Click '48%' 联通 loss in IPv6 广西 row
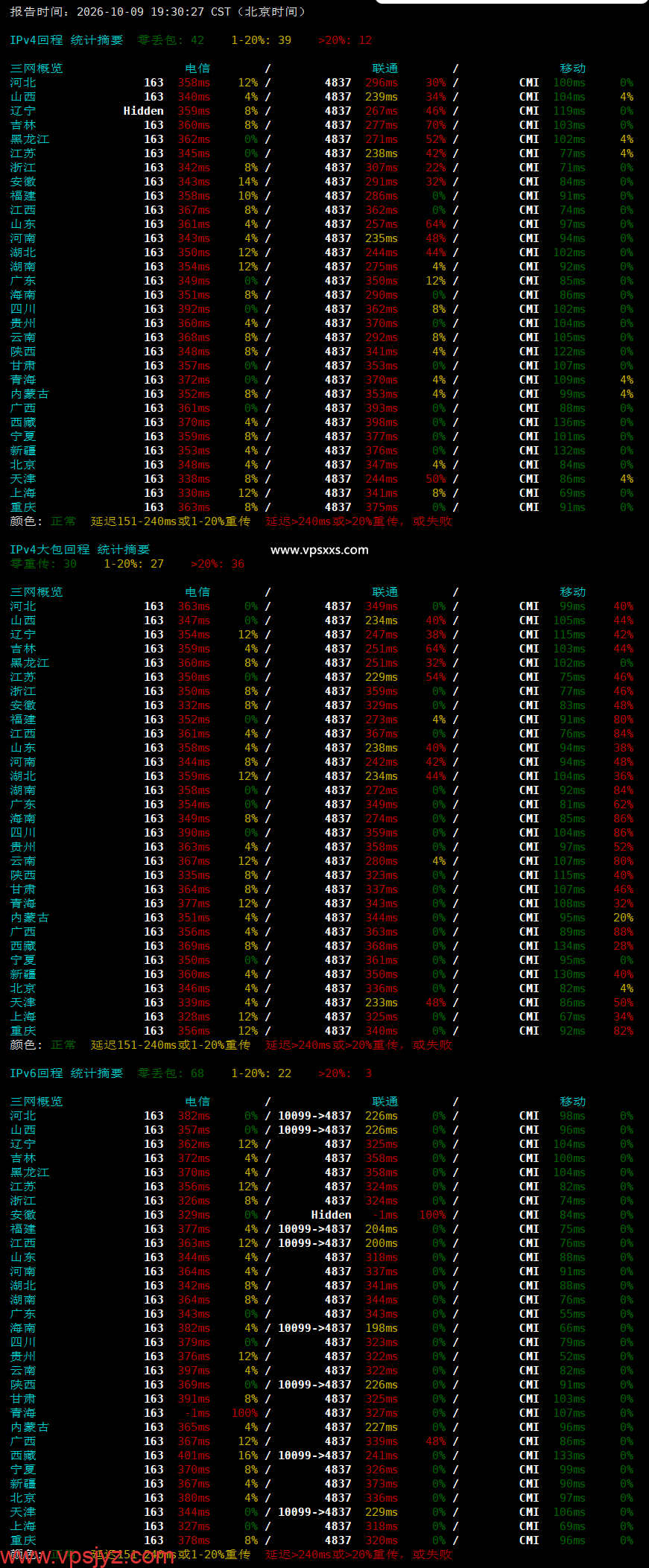The height and width of the screenshot is (1568, 649). (x=436, y=1441)
